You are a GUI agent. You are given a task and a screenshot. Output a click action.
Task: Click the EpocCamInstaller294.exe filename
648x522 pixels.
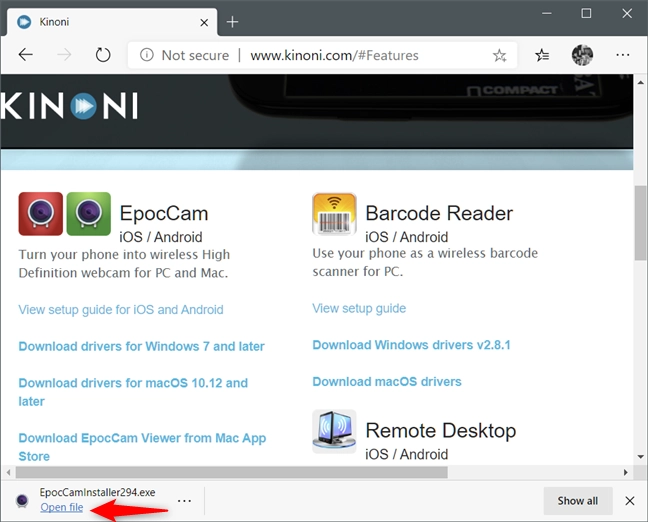pyautogui.click(x=98, y=492)
